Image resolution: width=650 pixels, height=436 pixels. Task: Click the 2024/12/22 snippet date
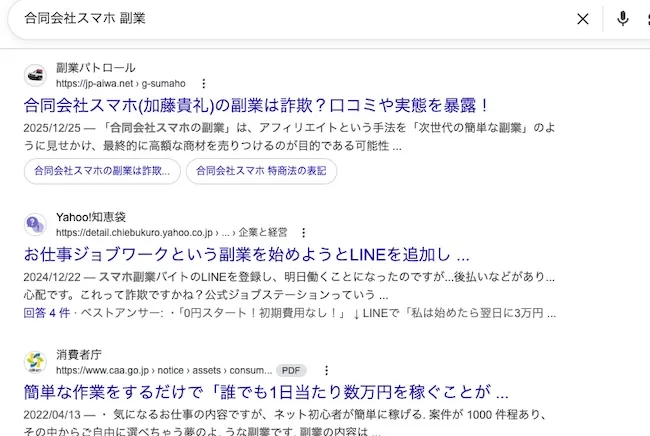[x=52, y=277]
